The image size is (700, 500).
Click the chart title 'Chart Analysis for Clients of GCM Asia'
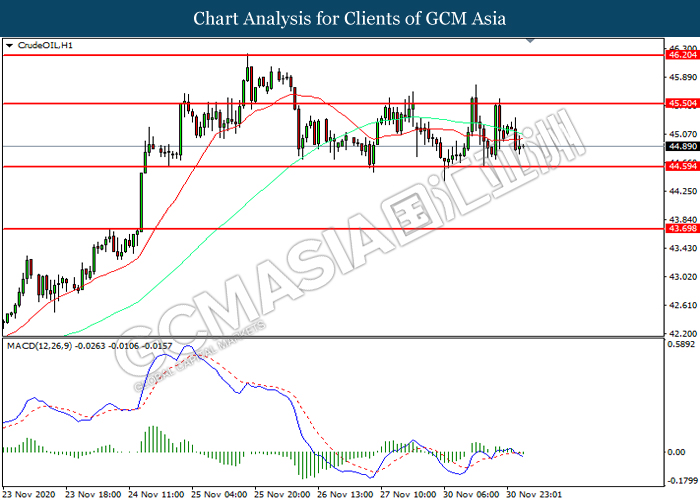(x=350, y=18)
